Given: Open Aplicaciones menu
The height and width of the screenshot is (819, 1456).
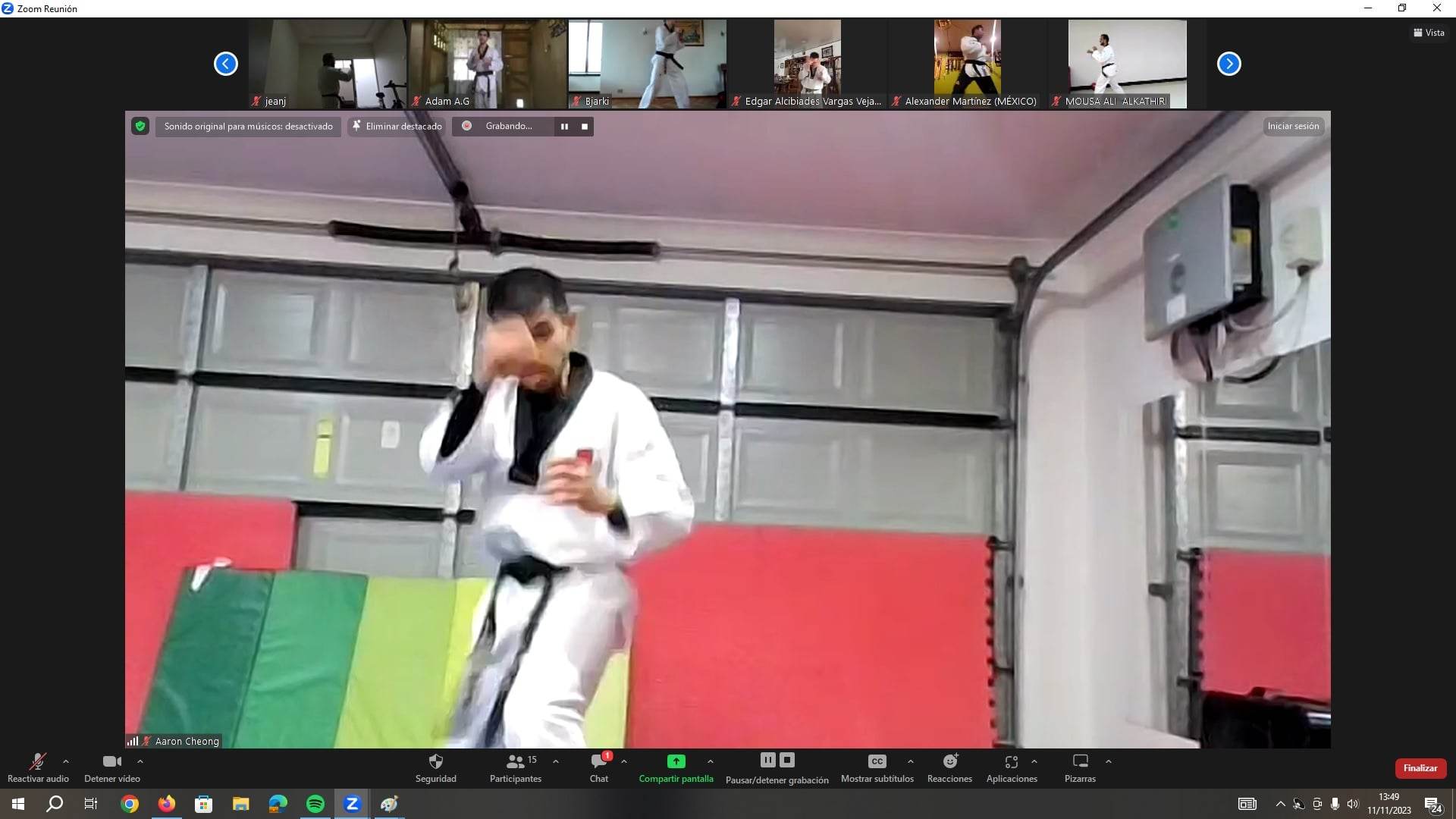Looking at the screenshot, I should tap(1012, 767).
